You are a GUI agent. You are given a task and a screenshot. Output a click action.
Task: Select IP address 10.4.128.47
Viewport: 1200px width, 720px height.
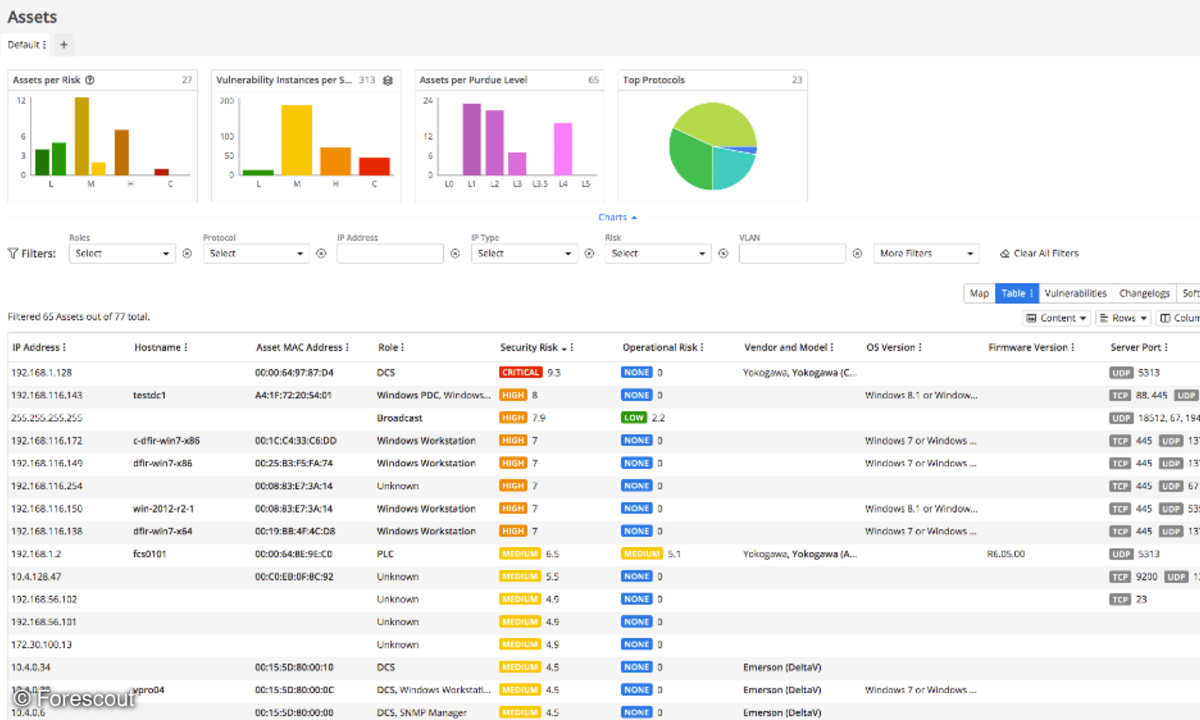click(36, 577)
